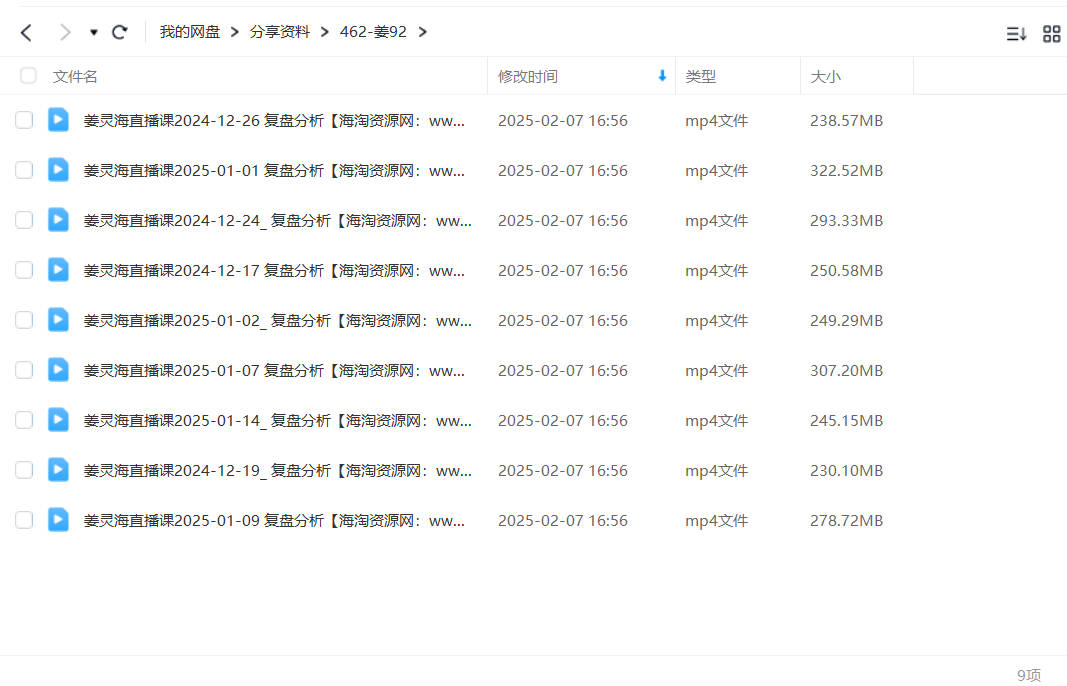Select the 293.33MB size cell
Viewport: 1067px width, 686px height.
(847, 220)
